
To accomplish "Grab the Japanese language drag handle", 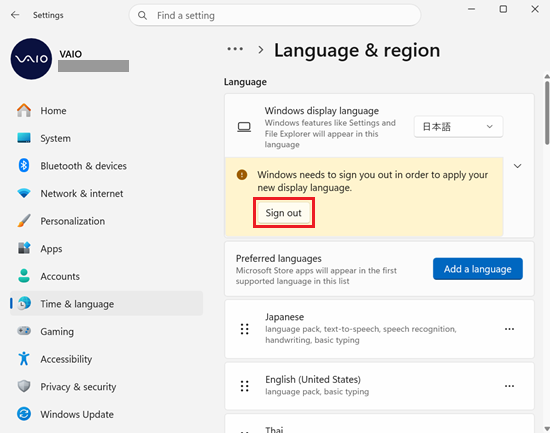I will pos(244,329).
